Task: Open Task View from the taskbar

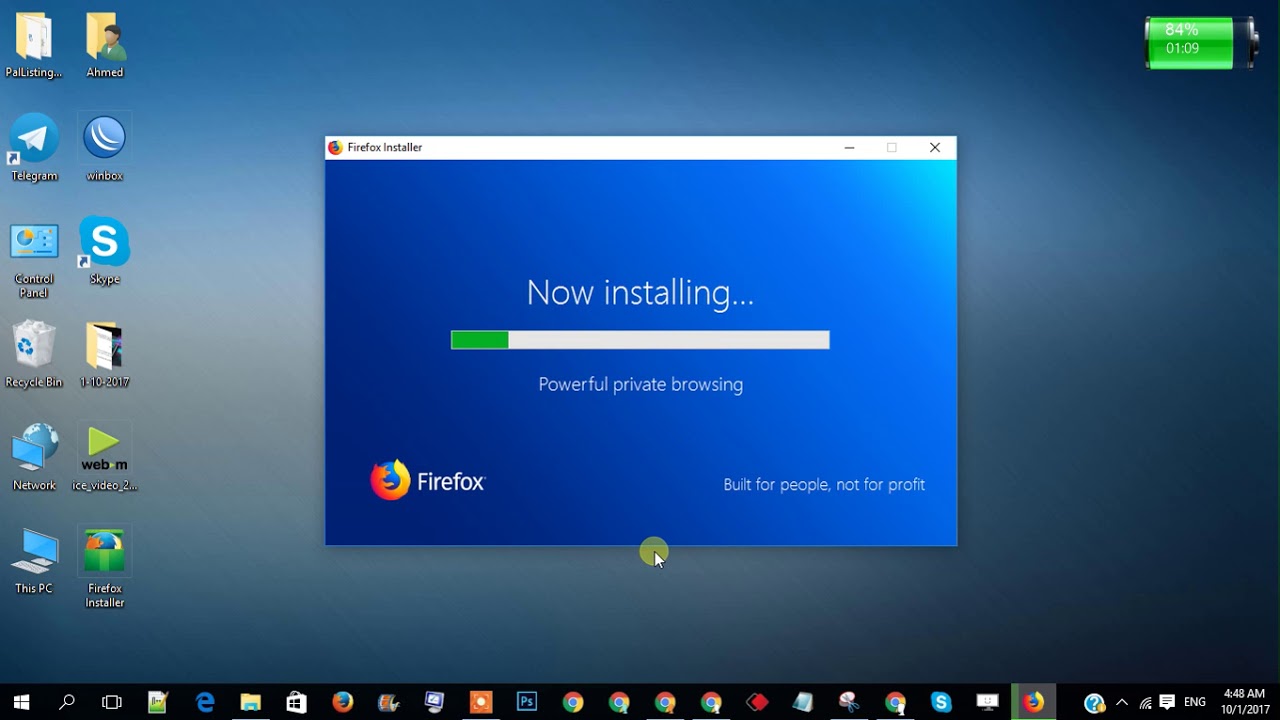Action: (112, 702)
